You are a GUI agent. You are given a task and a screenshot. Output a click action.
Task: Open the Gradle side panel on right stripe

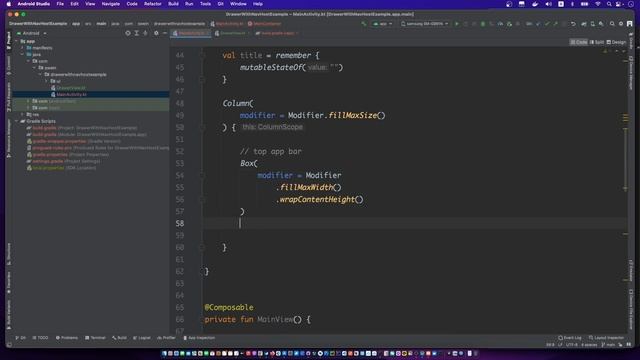(x=631, y=41)
